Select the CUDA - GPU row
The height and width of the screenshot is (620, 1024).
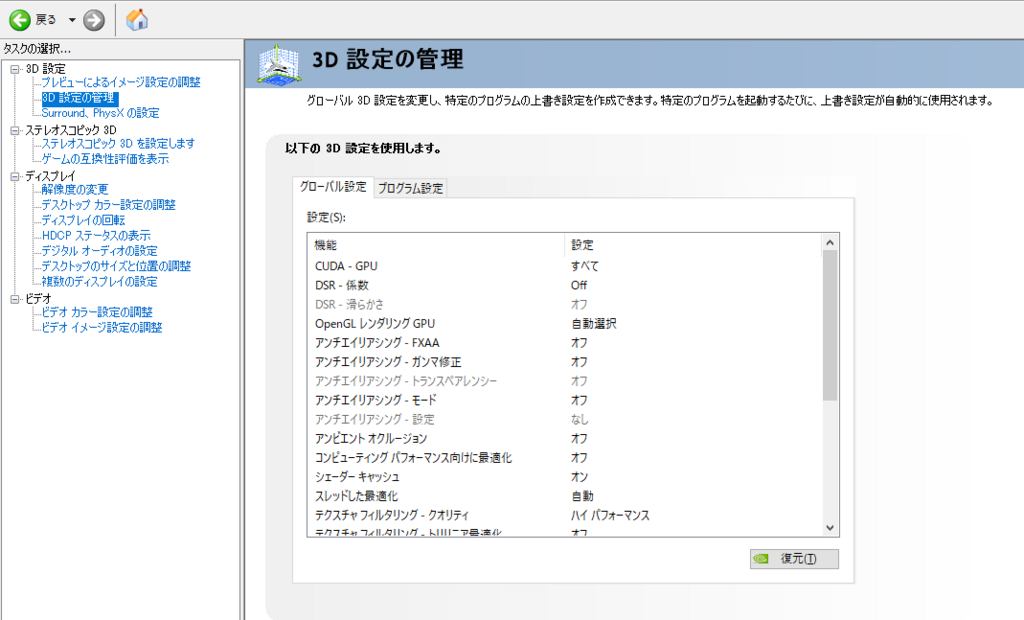pos(564,267)
